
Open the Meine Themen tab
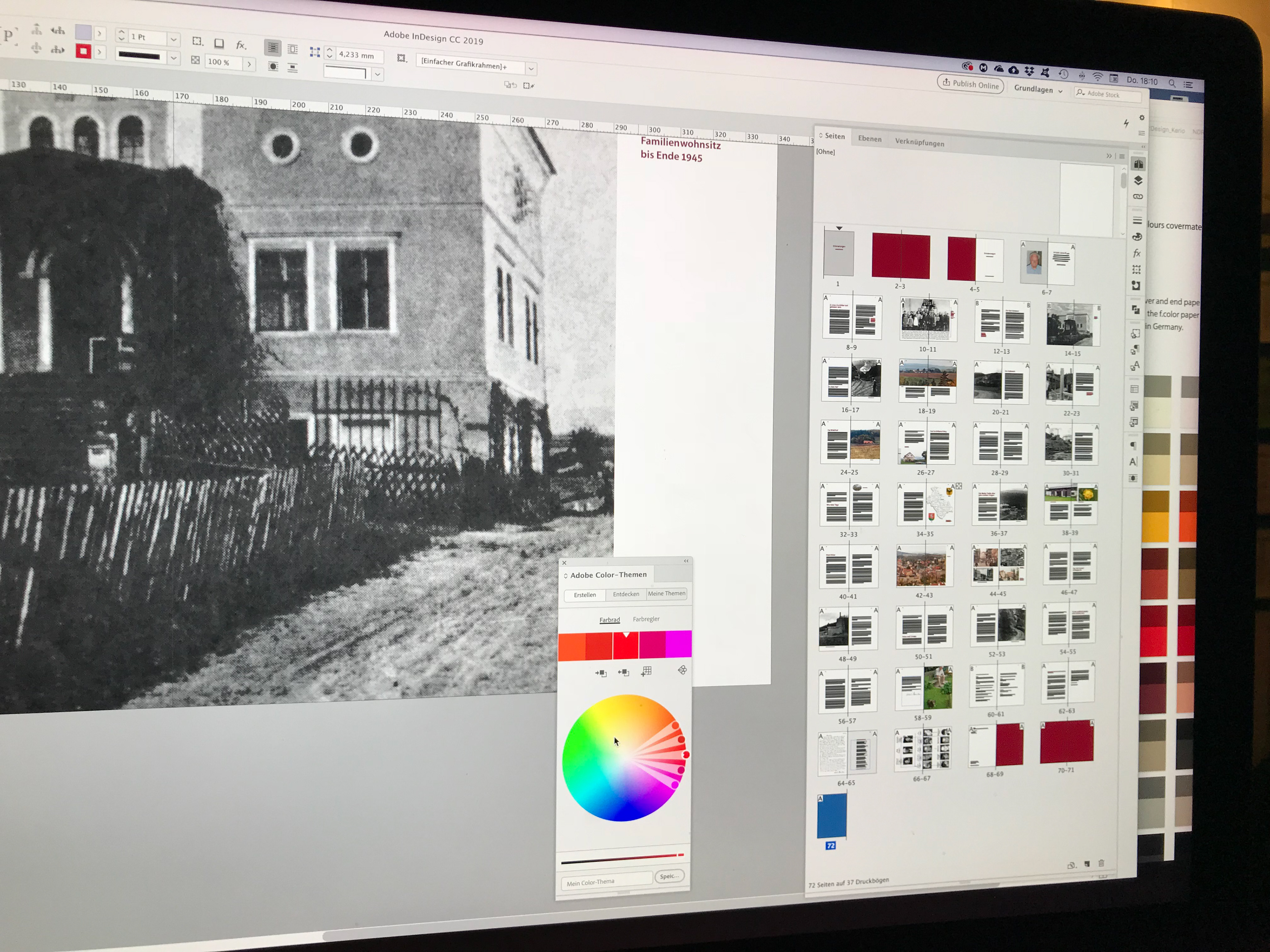(x=666, y=593)
